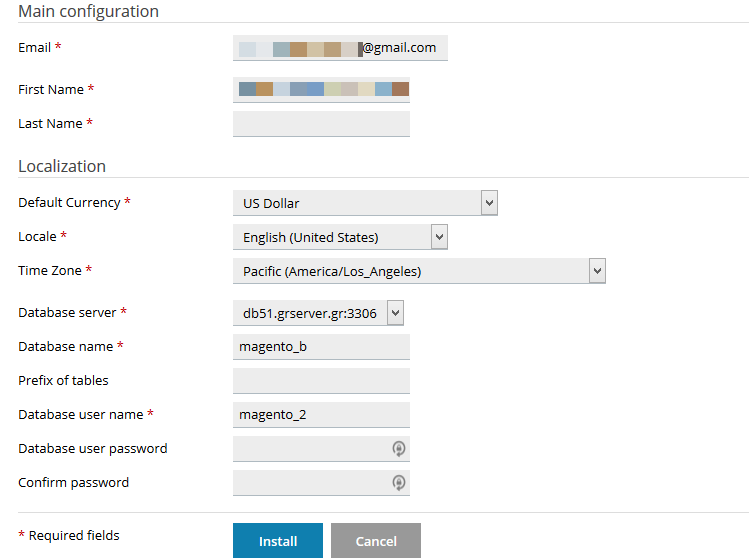
Task: Click the Last Name label
Action: (x=50, y=123)
